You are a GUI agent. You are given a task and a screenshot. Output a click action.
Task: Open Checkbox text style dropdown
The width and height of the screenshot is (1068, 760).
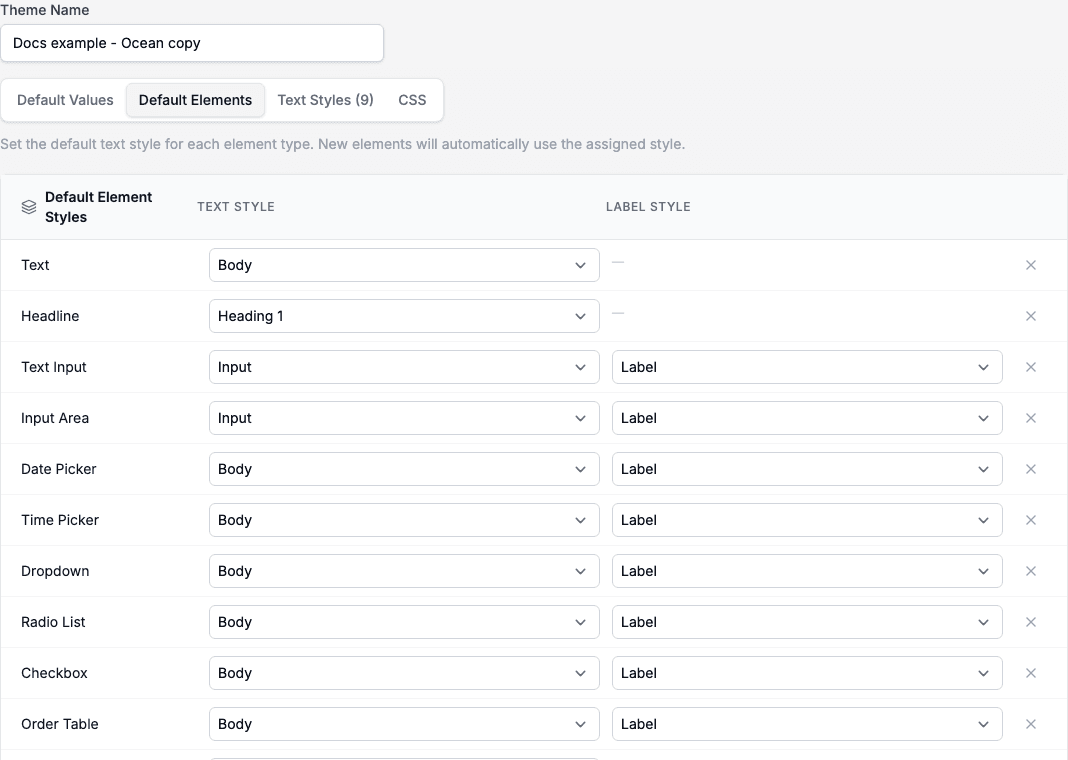404,673
